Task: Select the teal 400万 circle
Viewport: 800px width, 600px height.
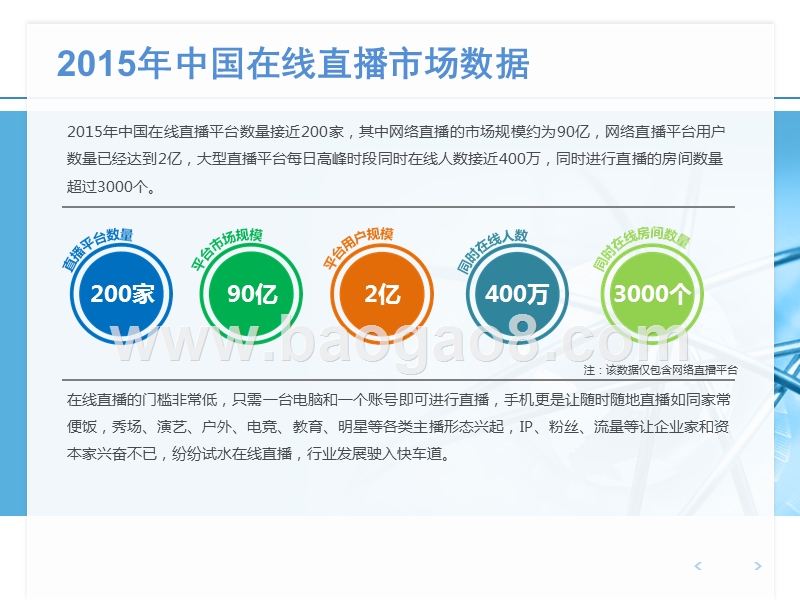Action: tap(517, 294)
